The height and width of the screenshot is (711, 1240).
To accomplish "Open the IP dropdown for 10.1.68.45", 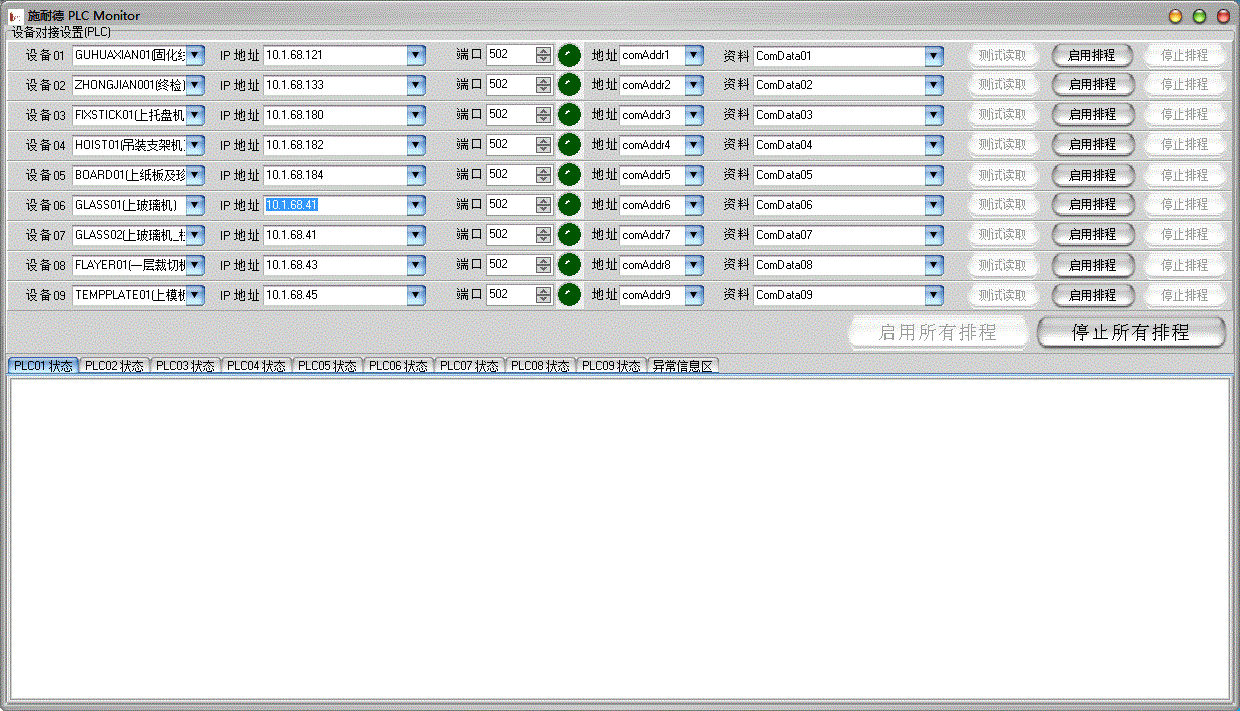I will (x=416, y=296).
